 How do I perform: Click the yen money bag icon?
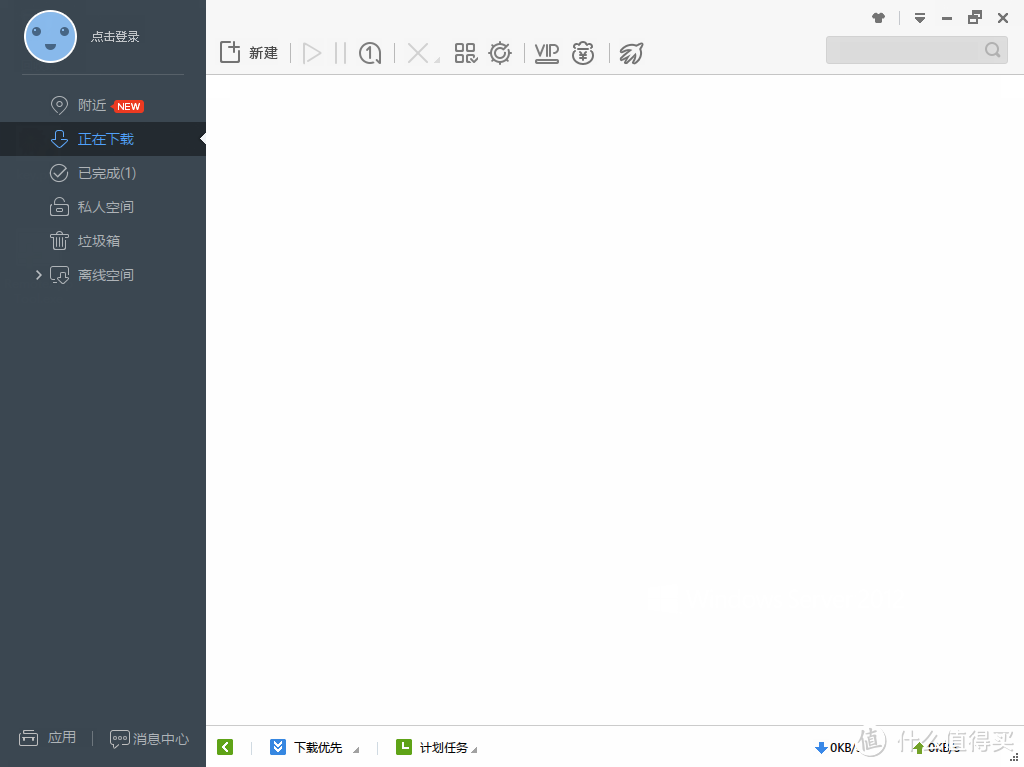[583, 53]
